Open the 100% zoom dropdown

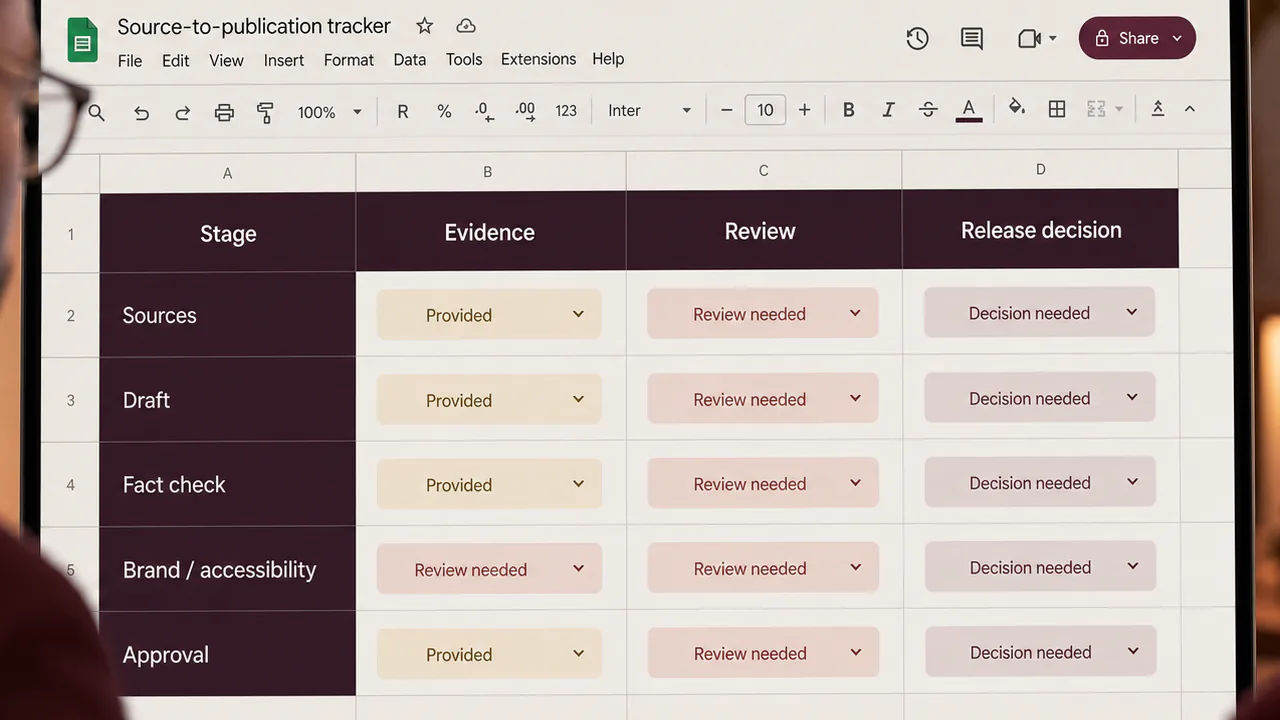coord(329,113)
